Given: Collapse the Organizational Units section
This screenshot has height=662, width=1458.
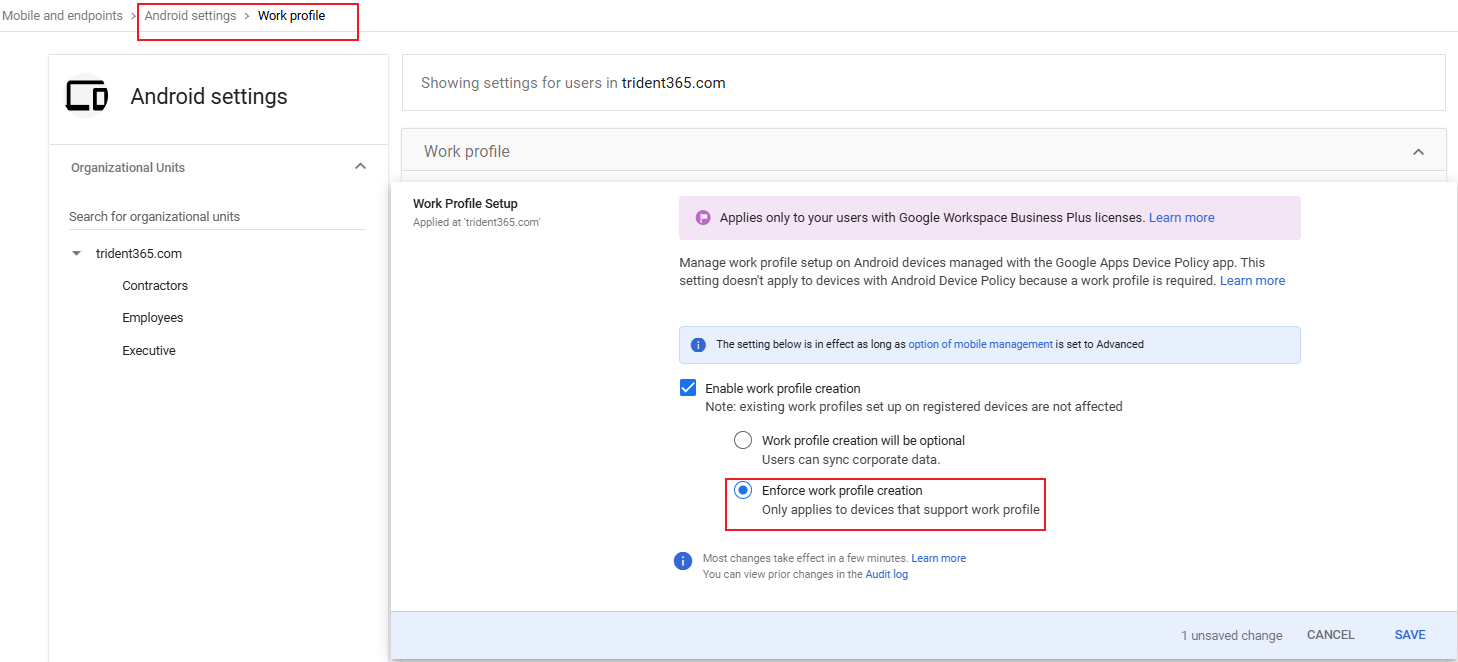Looking at the screenshot, I should (360, 167).
